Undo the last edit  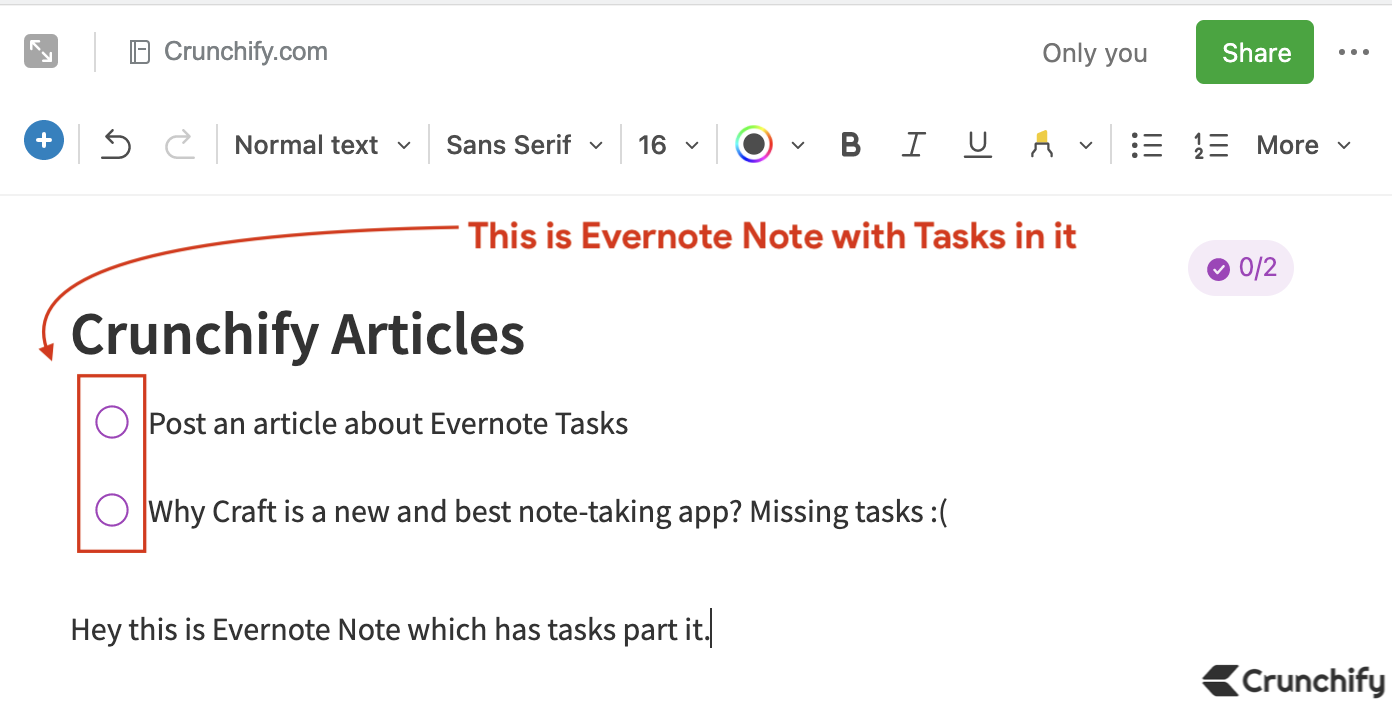tap(117, 145)
